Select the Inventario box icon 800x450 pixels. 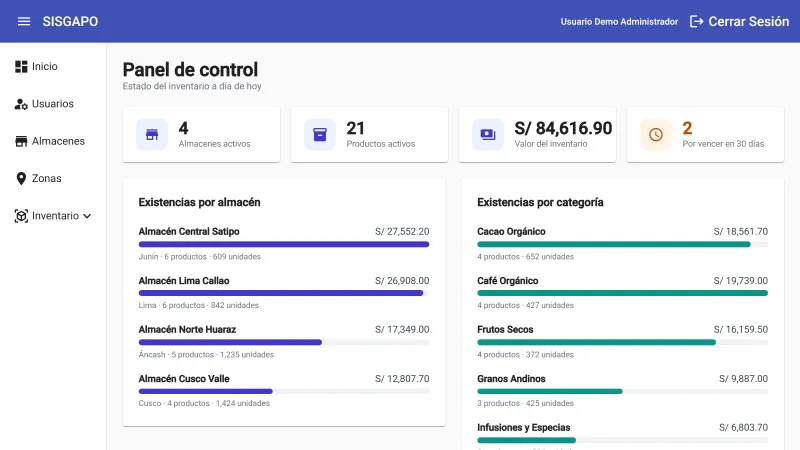tap(21, 216)
